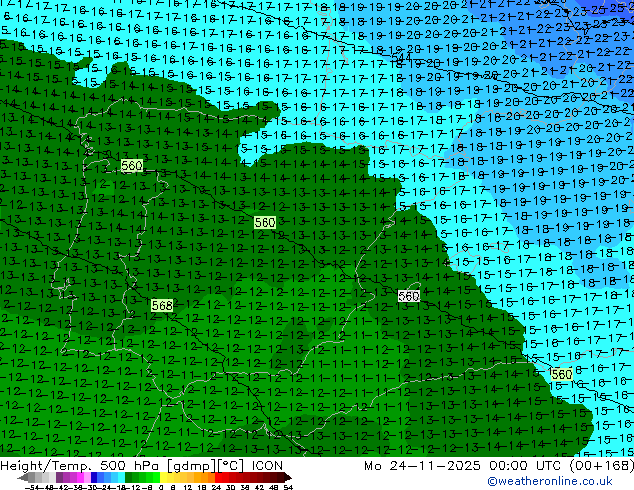Click the yellow swatch on the colour scale
This screenshot has width=634, height=490.
[x=163, y=477]
